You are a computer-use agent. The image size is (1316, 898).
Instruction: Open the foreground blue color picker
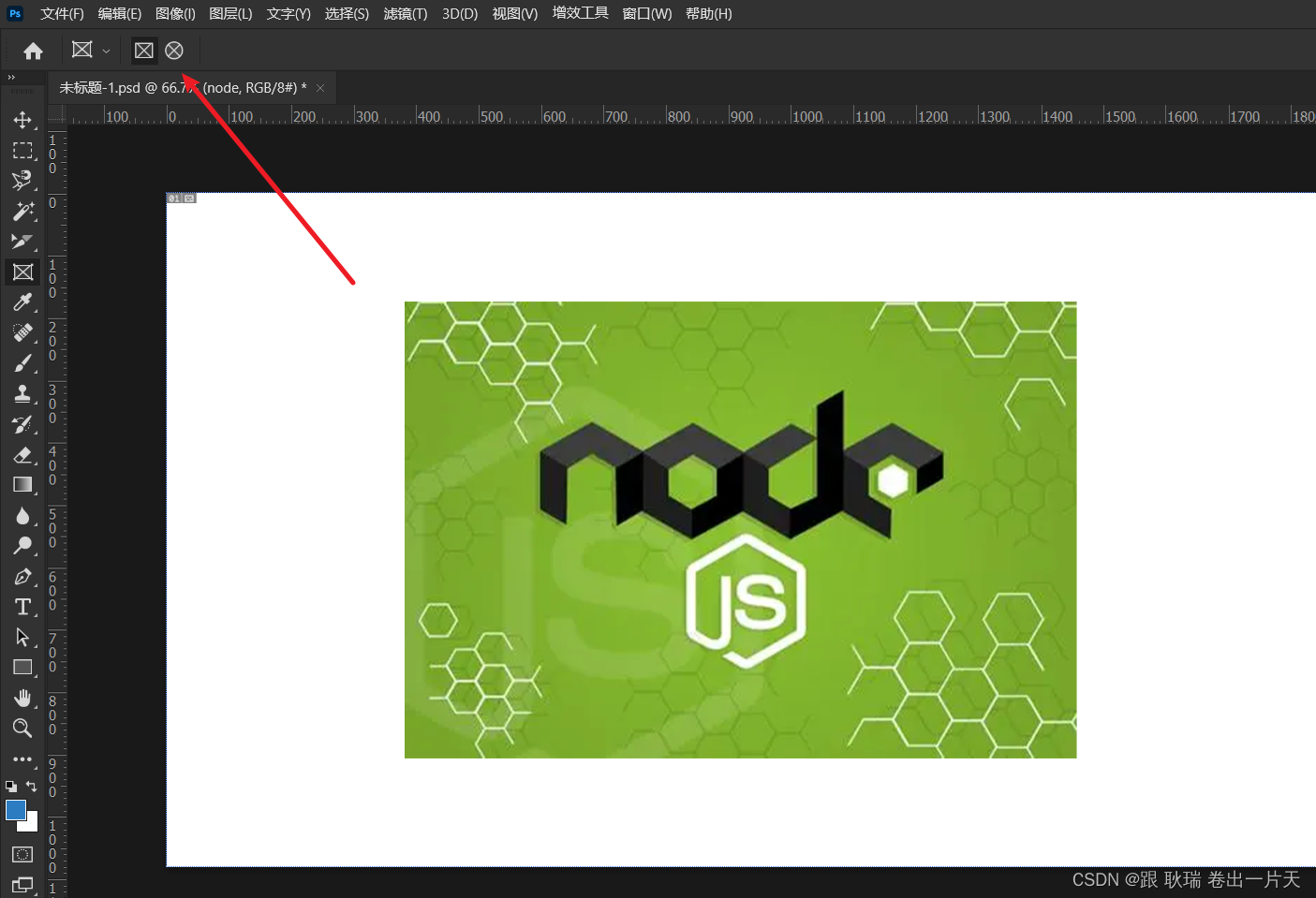point(16,810)
